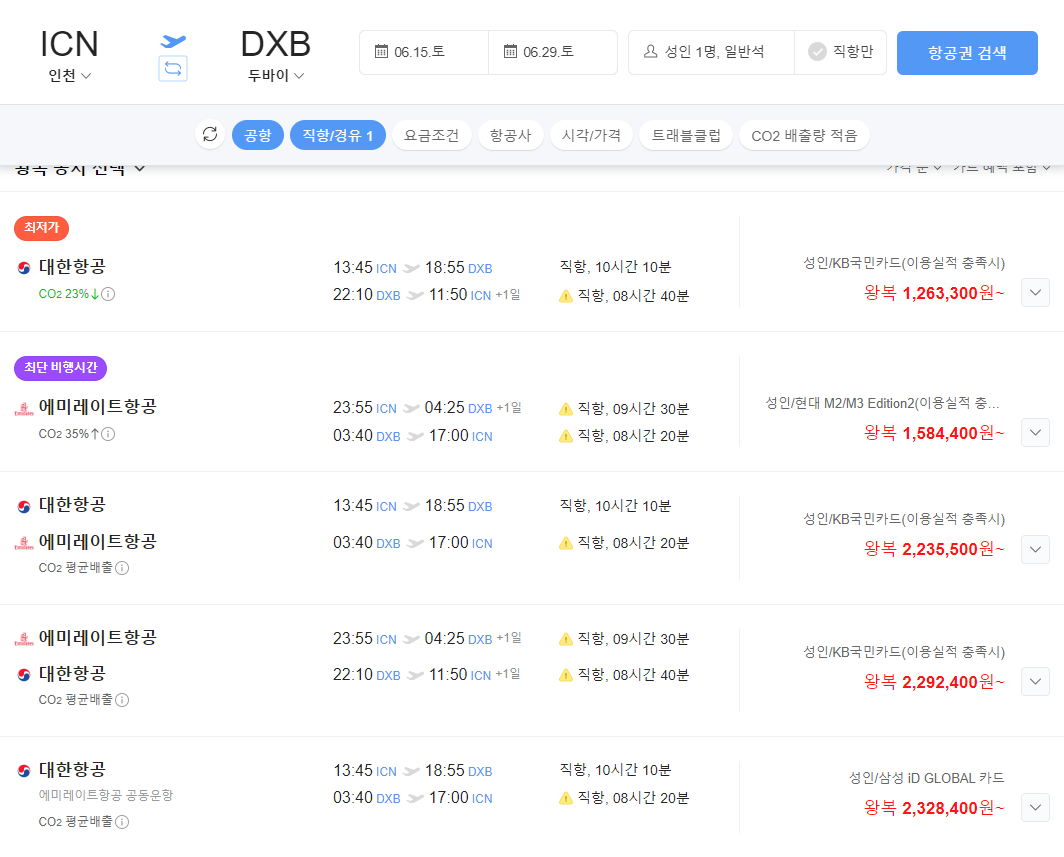Refresh filters with the circular arrows icon
The width and height of the screenshot is (1064, 857).
pos(210,134)
